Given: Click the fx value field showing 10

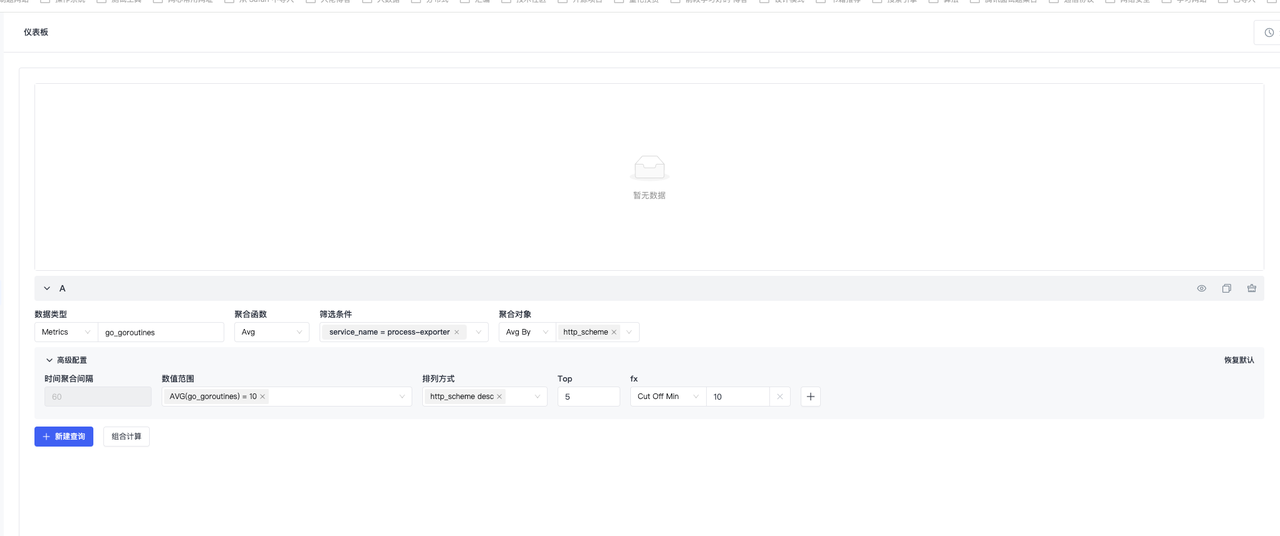Looking at the screenshot, I should click(738, 397).
